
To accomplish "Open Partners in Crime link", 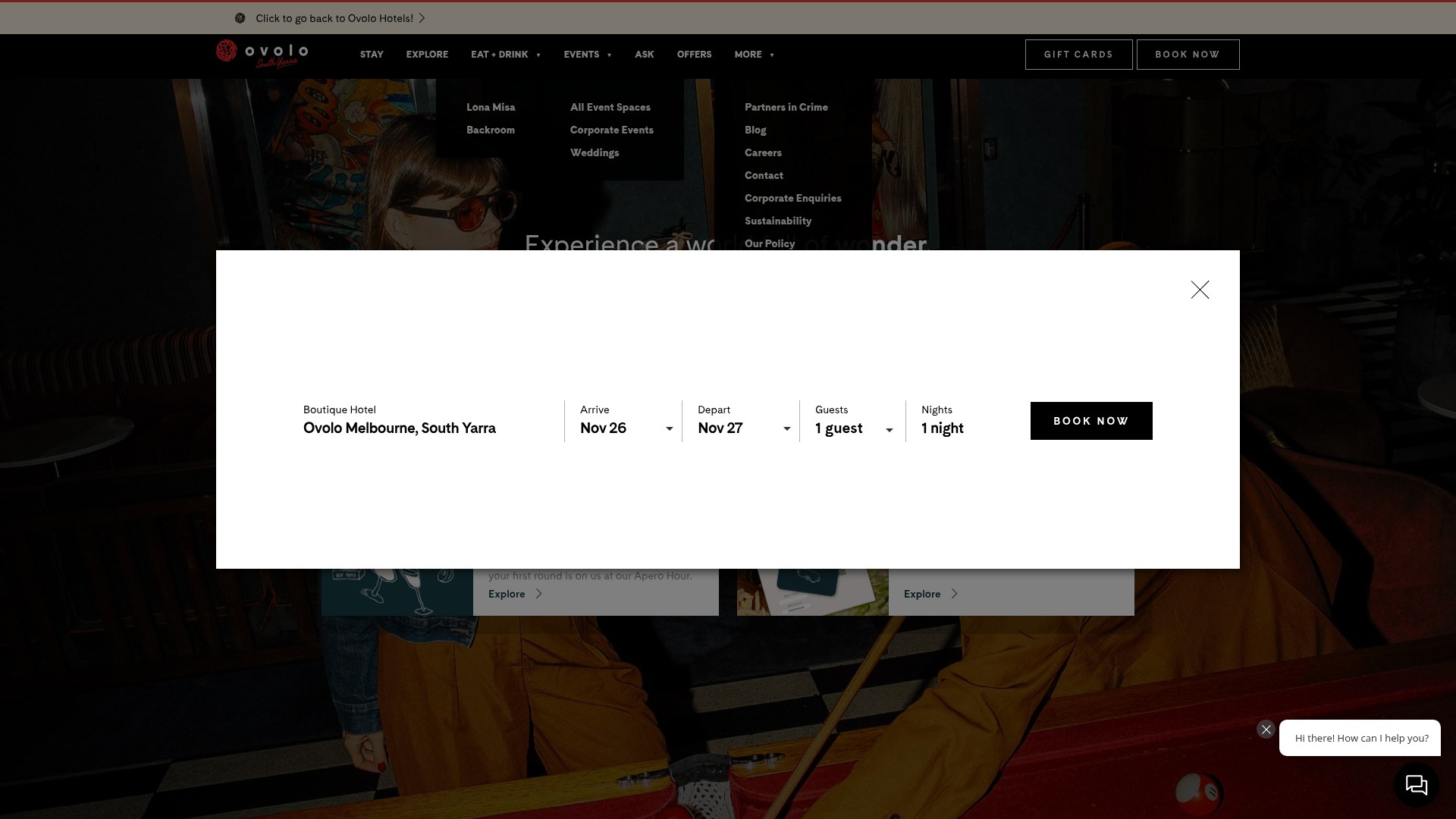I will [786, 107].
